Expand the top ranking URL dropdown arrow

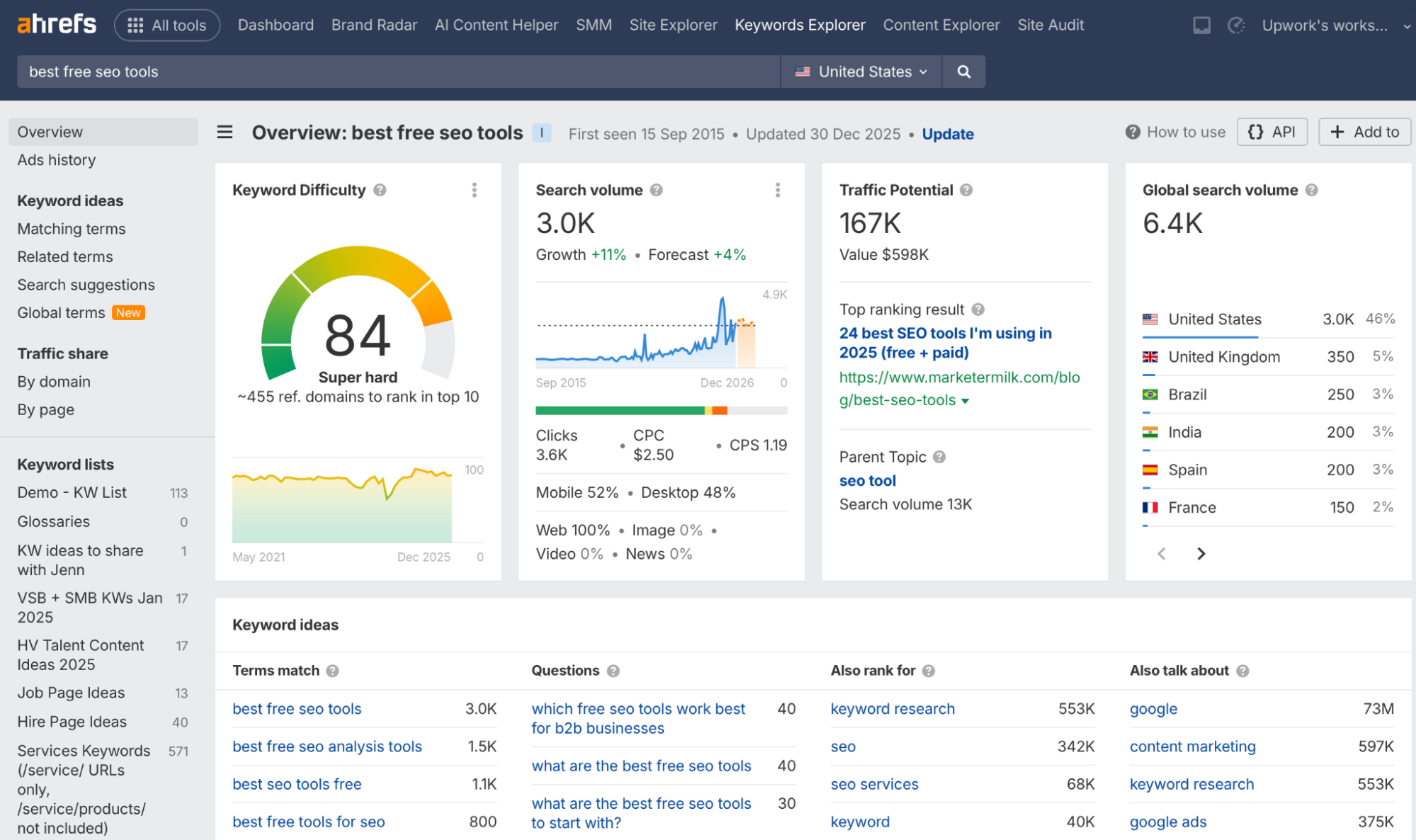click(x=965, y=401)
